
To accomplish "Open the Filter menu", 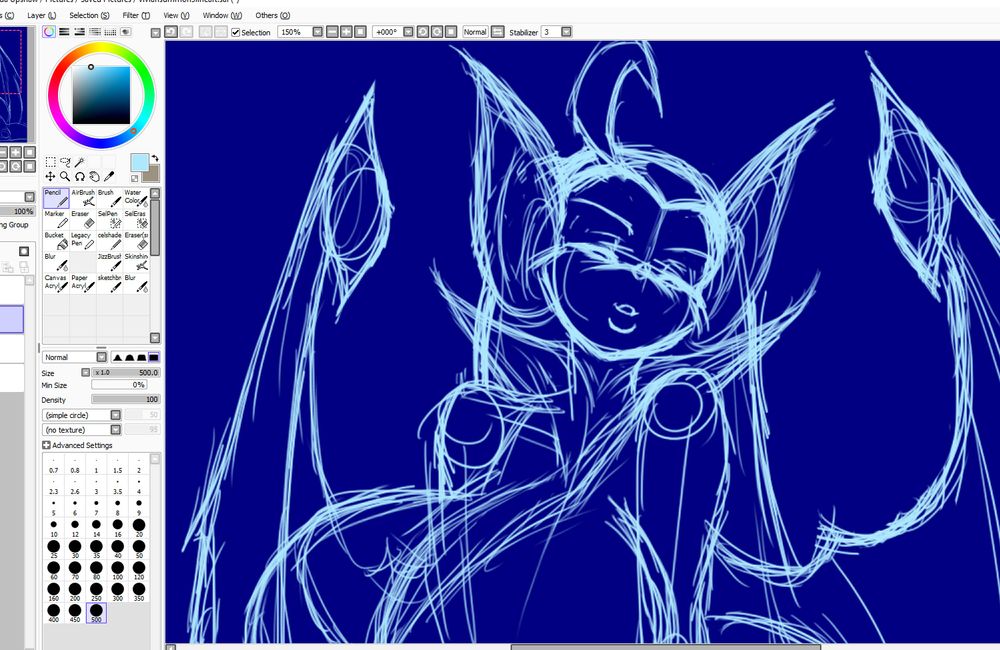I will coord(136,15).
